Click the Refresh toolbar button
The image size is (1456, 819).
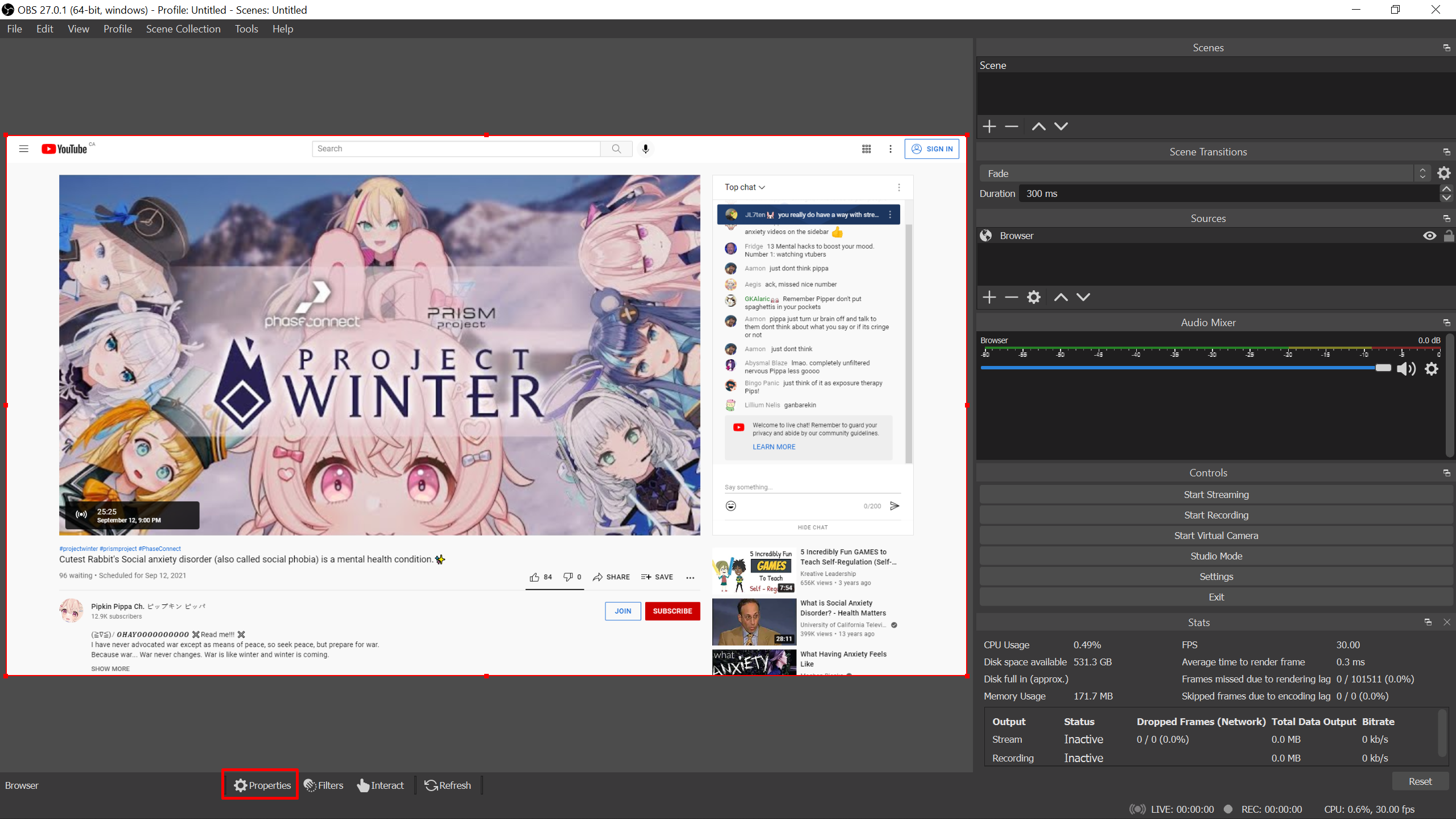click(448, 785)
